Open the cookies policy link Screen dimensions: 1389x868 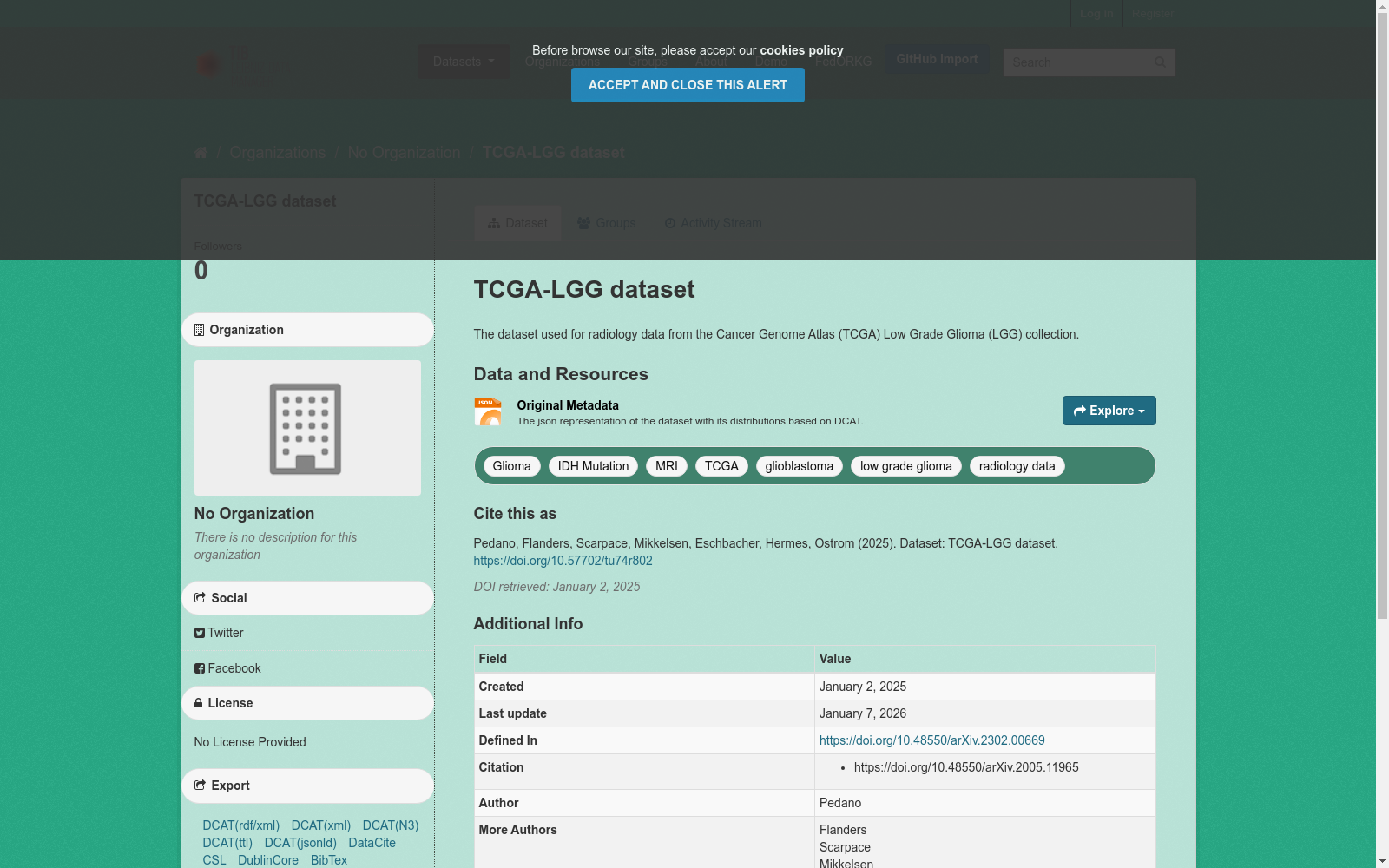(x=801, y=50)
